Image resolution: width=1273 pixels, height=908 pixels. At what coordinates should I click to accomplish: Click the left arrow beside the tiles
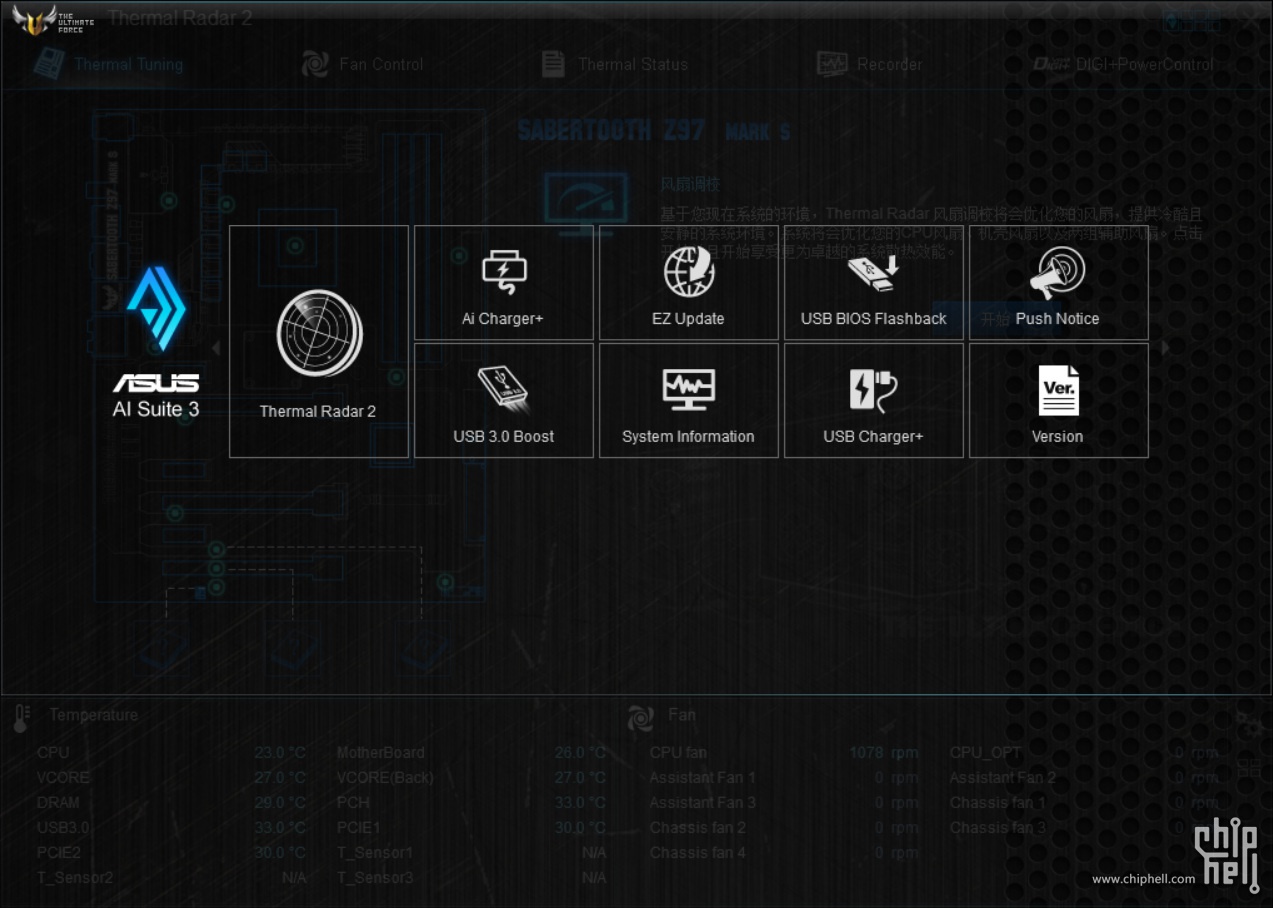tap(216, 348)
